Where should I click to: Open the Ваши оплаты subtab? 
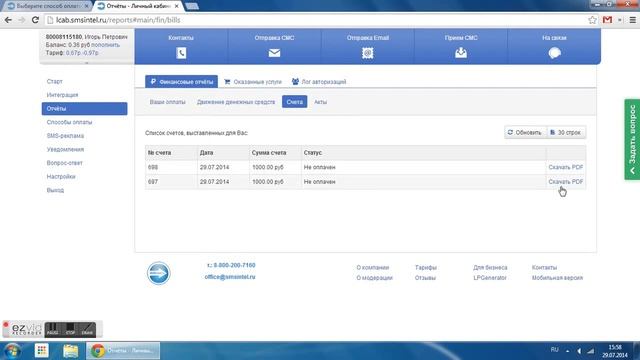click(x=167, y=102)
